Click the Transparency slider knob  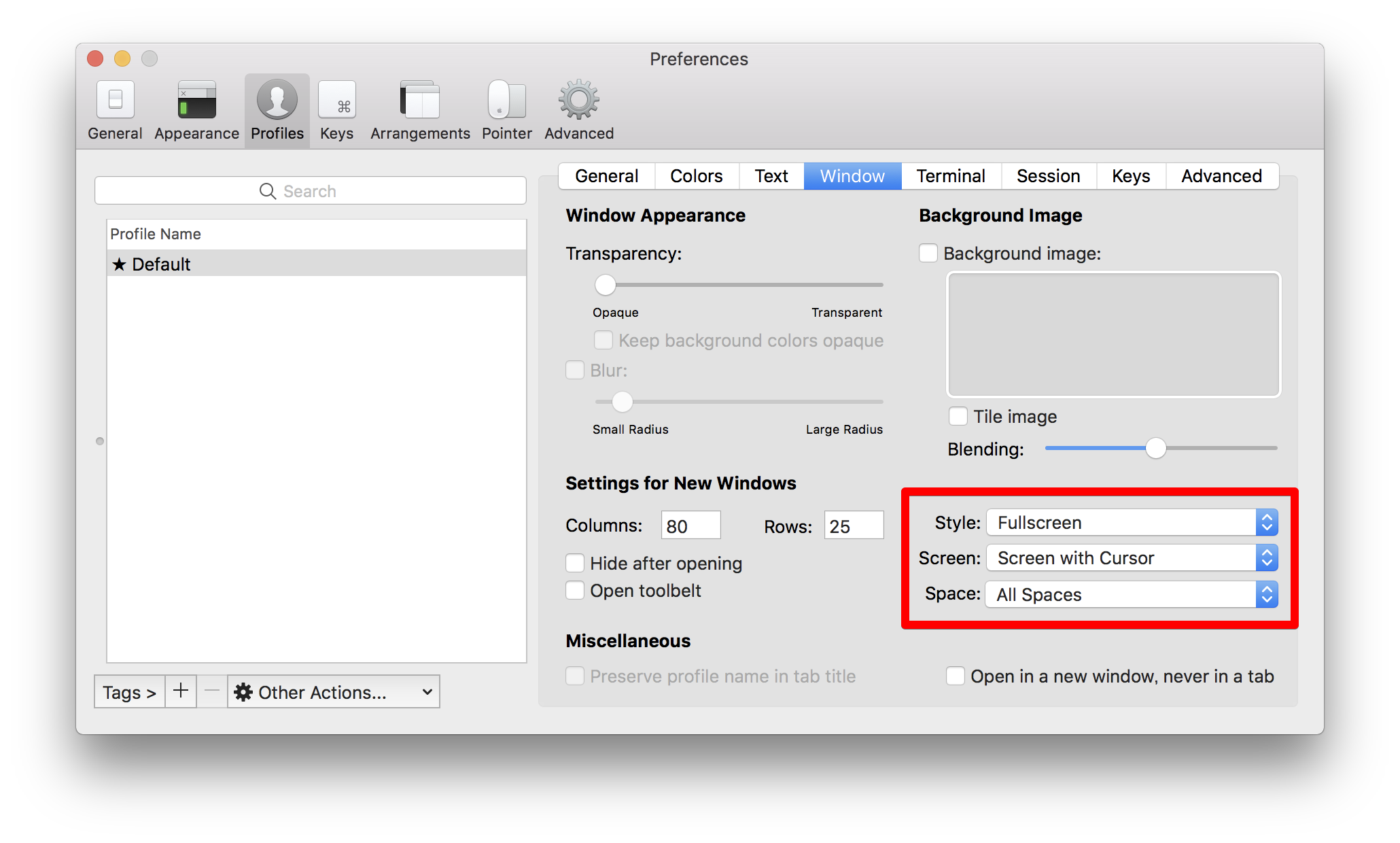(x=605, y=284)
